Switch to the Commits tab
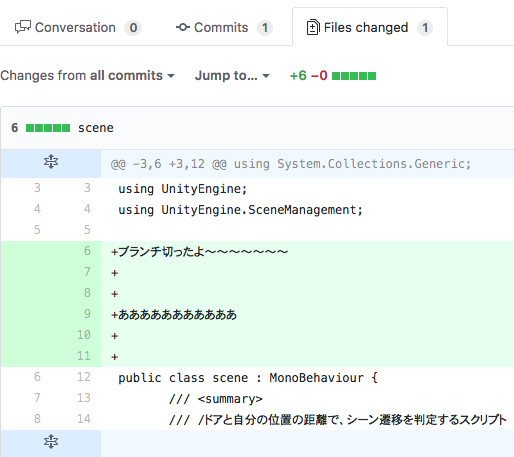514x457 pixels. pyautogui.click(x=224, y=28)
